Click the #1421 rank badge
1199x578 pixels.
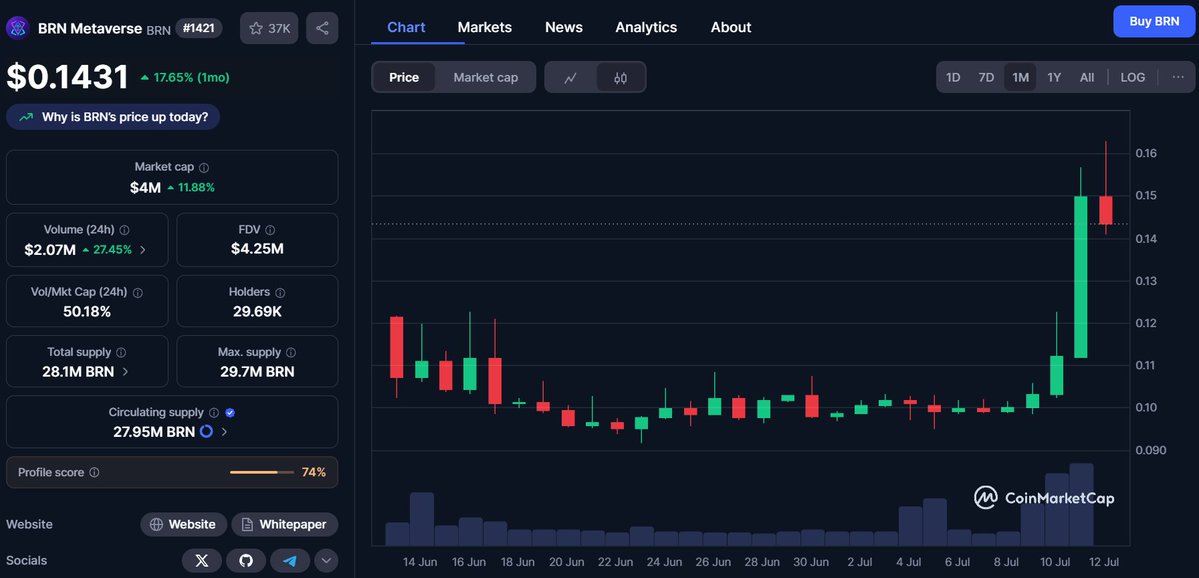click(x=199, y=28)
